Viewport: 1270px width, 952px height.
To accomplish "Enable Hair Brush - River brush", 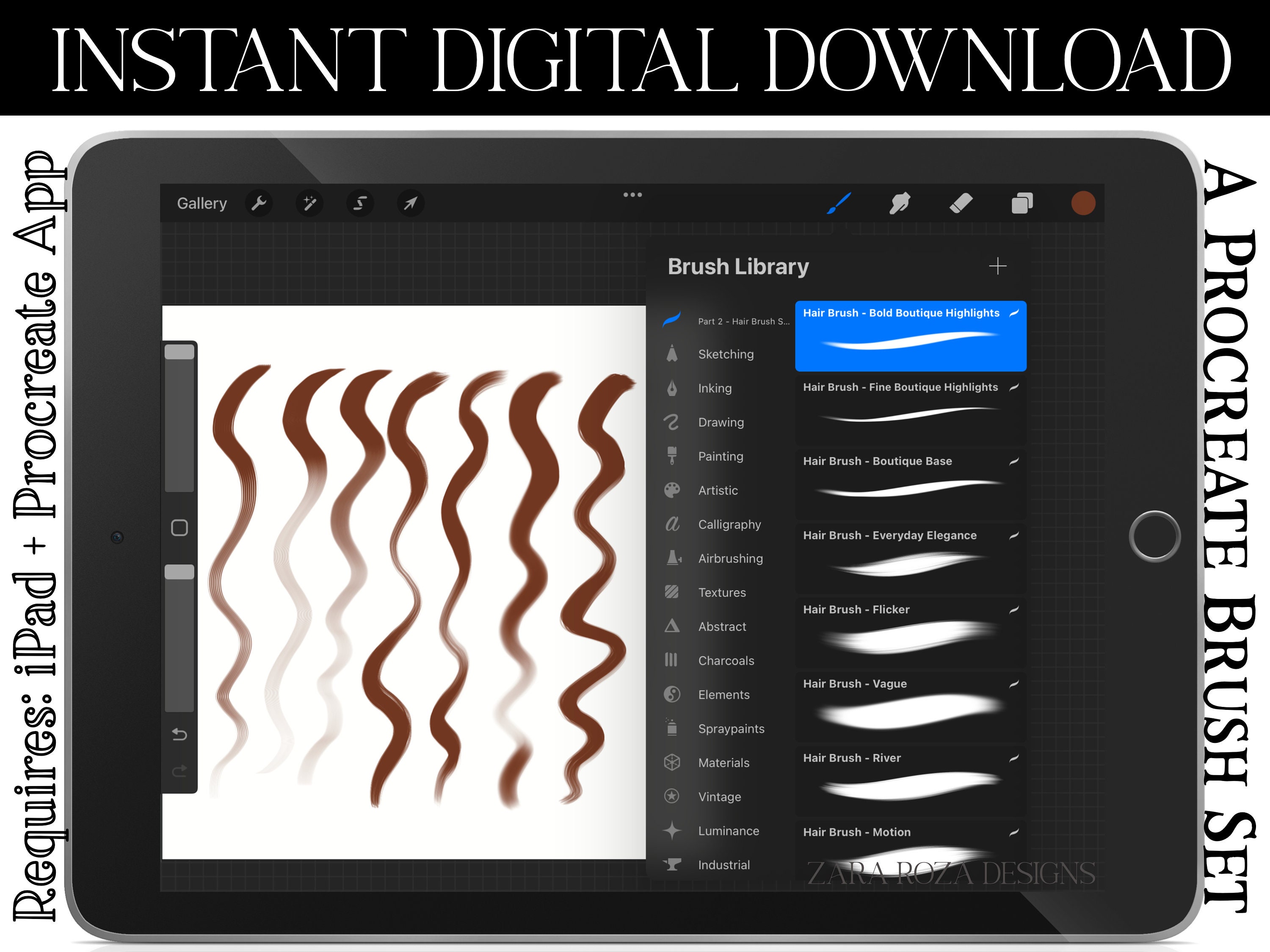I will [x=910, y=781].
